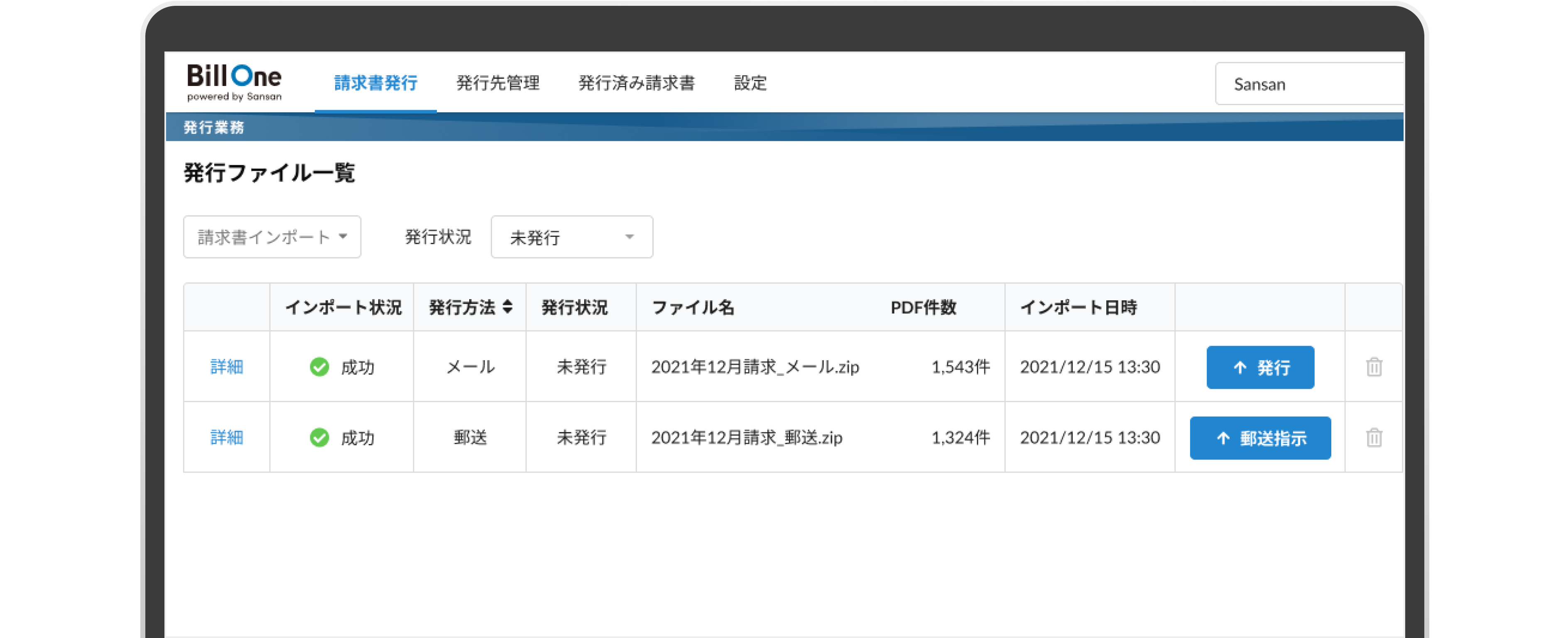This screenshot has height=638, width=1568.
Task: Click the import date of the メール row
Action: [1090, 367]
